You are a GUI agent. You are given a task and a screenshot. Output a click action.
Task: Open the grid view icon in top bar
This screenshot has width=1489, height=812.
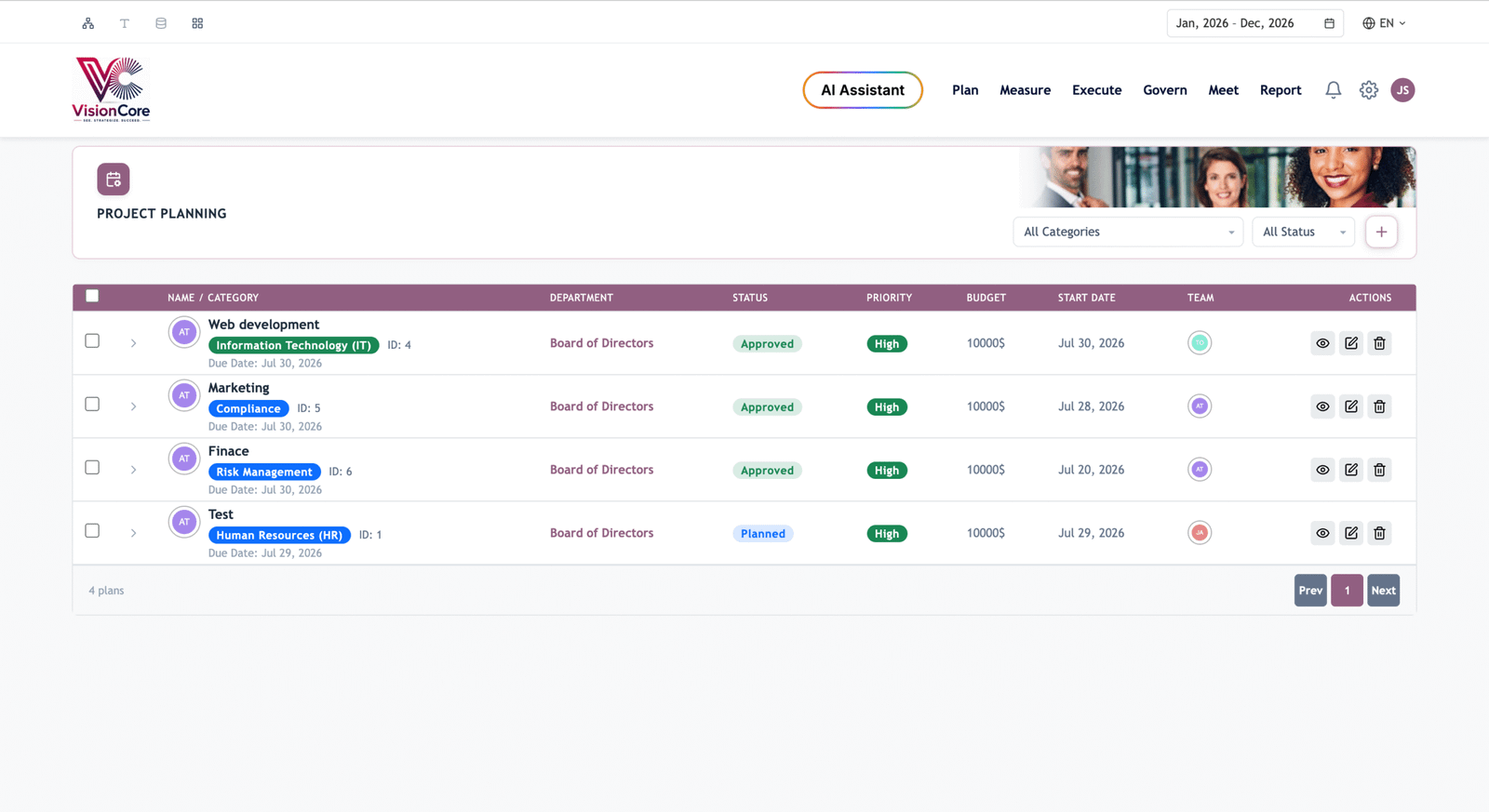coord(197,23)
